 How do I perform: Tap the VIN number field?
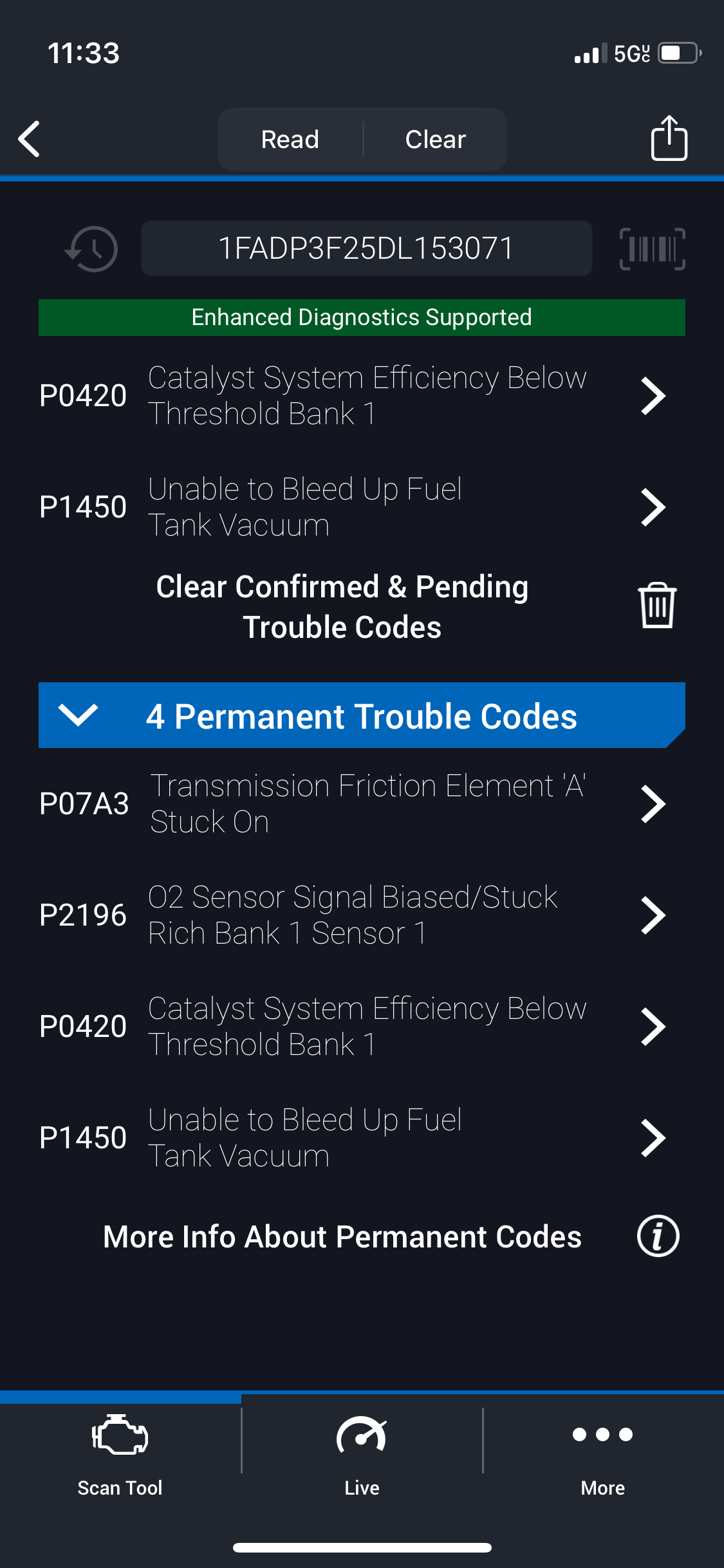point(366,248)
